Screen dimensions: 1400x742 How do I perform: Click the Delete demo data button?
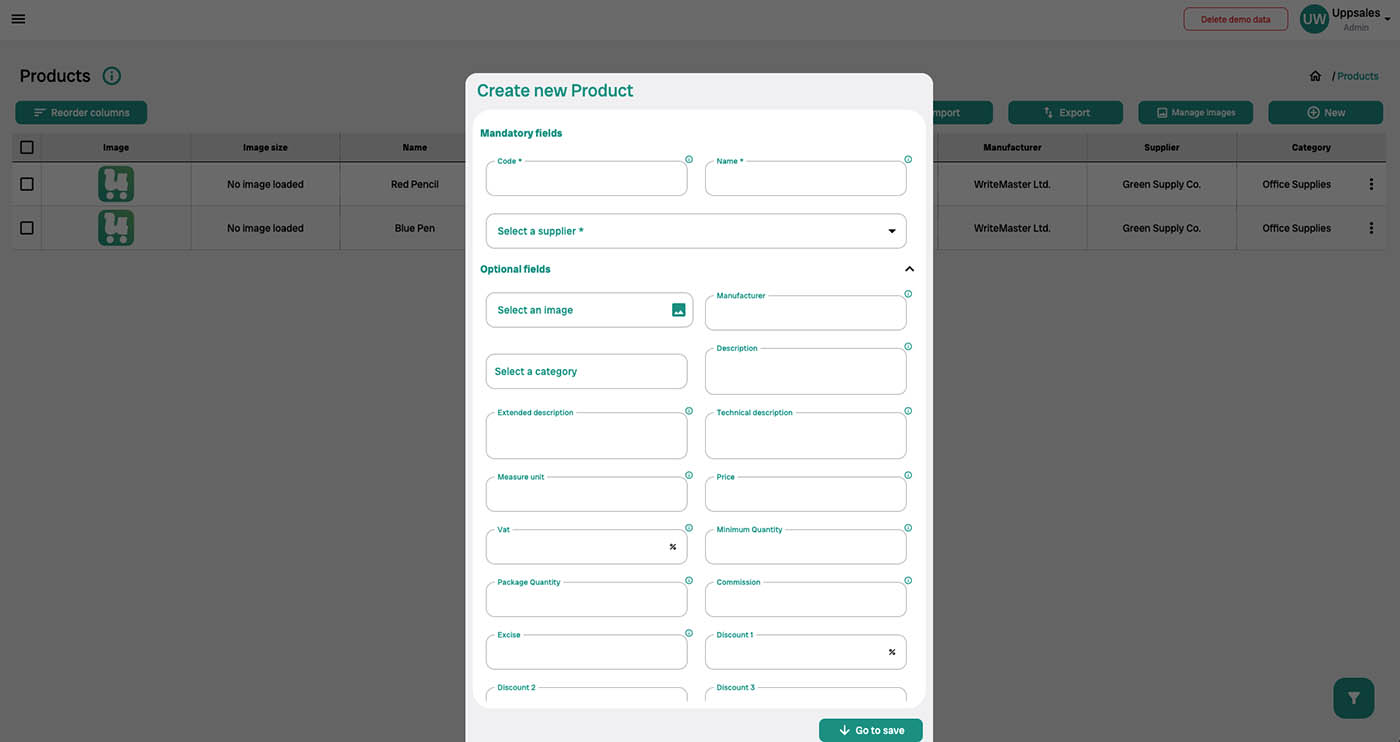pos(1235,18)
